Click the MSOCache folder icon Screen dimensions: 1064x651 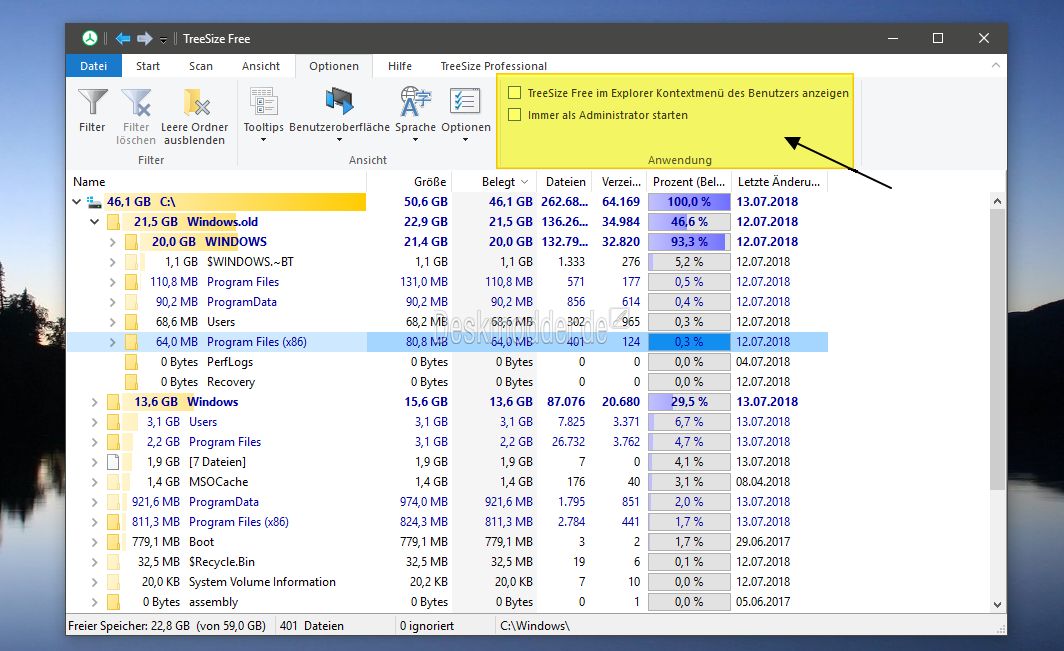coord(113,482)
